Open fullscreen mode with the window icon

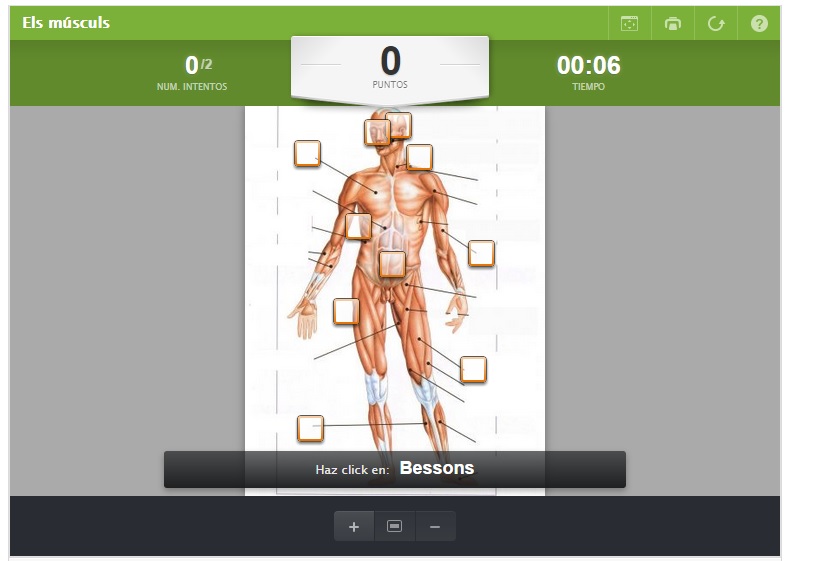click(x=629, y=24)
